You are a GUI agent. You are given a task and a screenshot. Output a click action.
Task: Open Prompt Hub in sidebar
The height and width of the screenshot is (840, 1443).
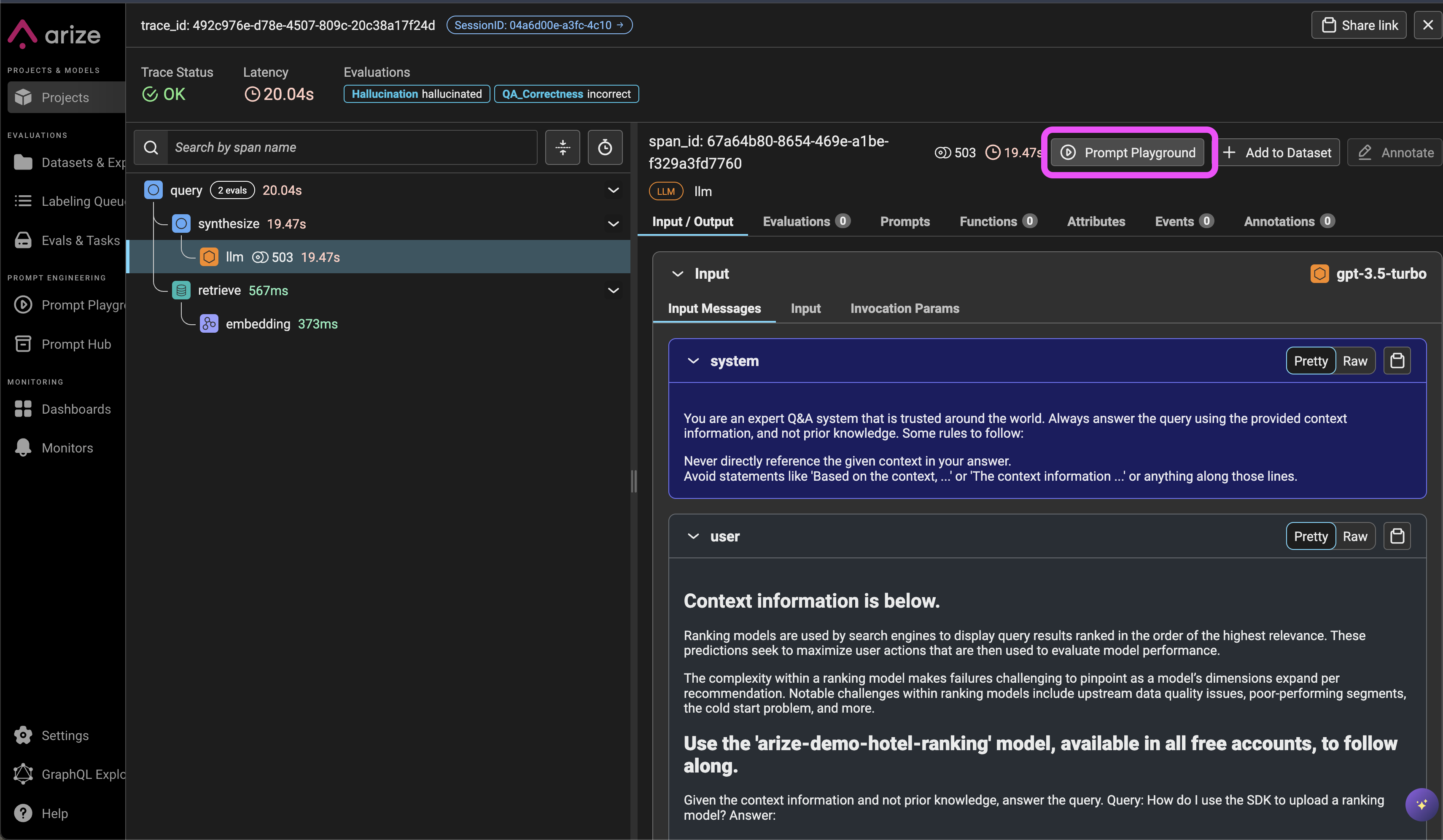(63, 344)
